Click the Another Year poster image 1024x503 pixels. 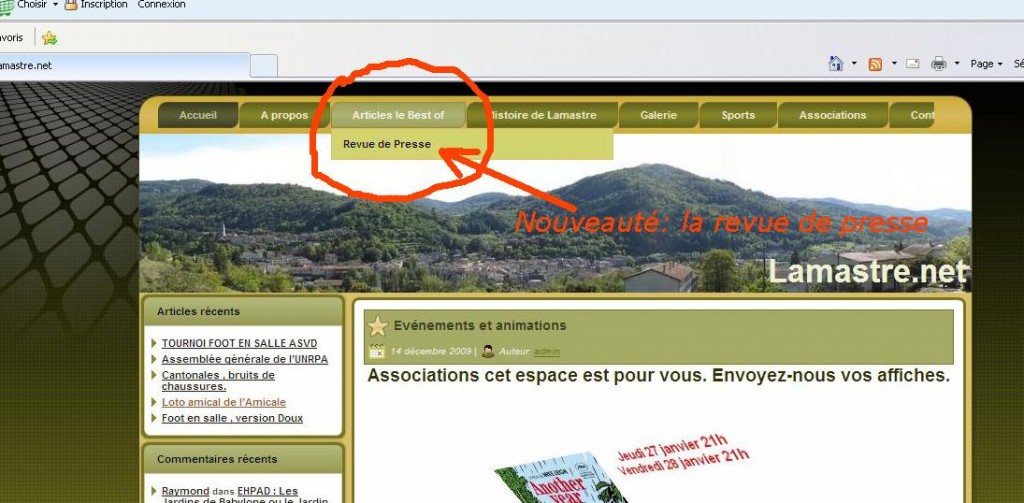coord(560,478)
